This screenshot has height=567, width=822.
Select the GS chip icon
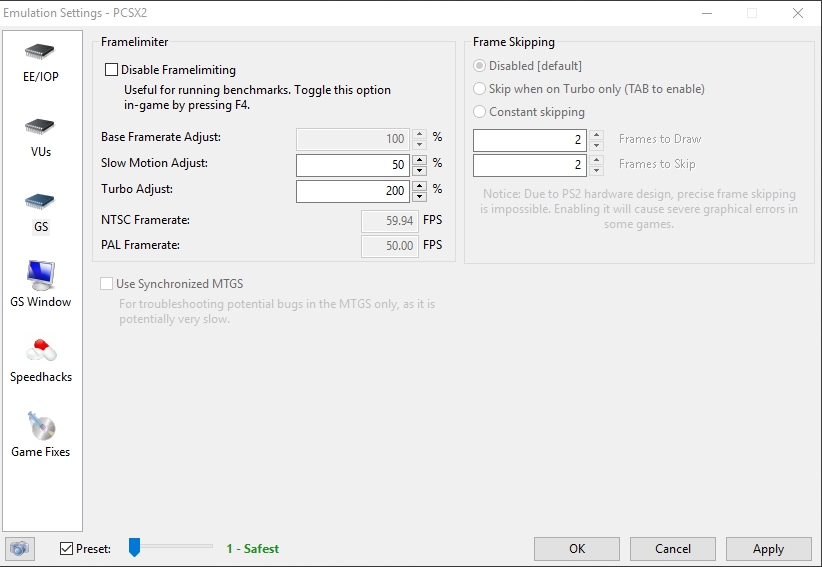point(40,201)
